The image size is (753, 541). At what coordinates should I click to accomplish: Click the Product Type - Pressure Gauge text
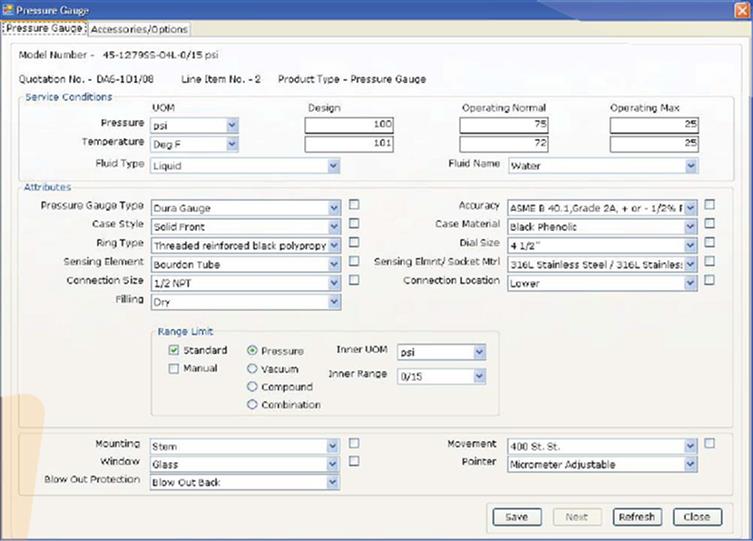pyautogui.click(x=352, y=79)
